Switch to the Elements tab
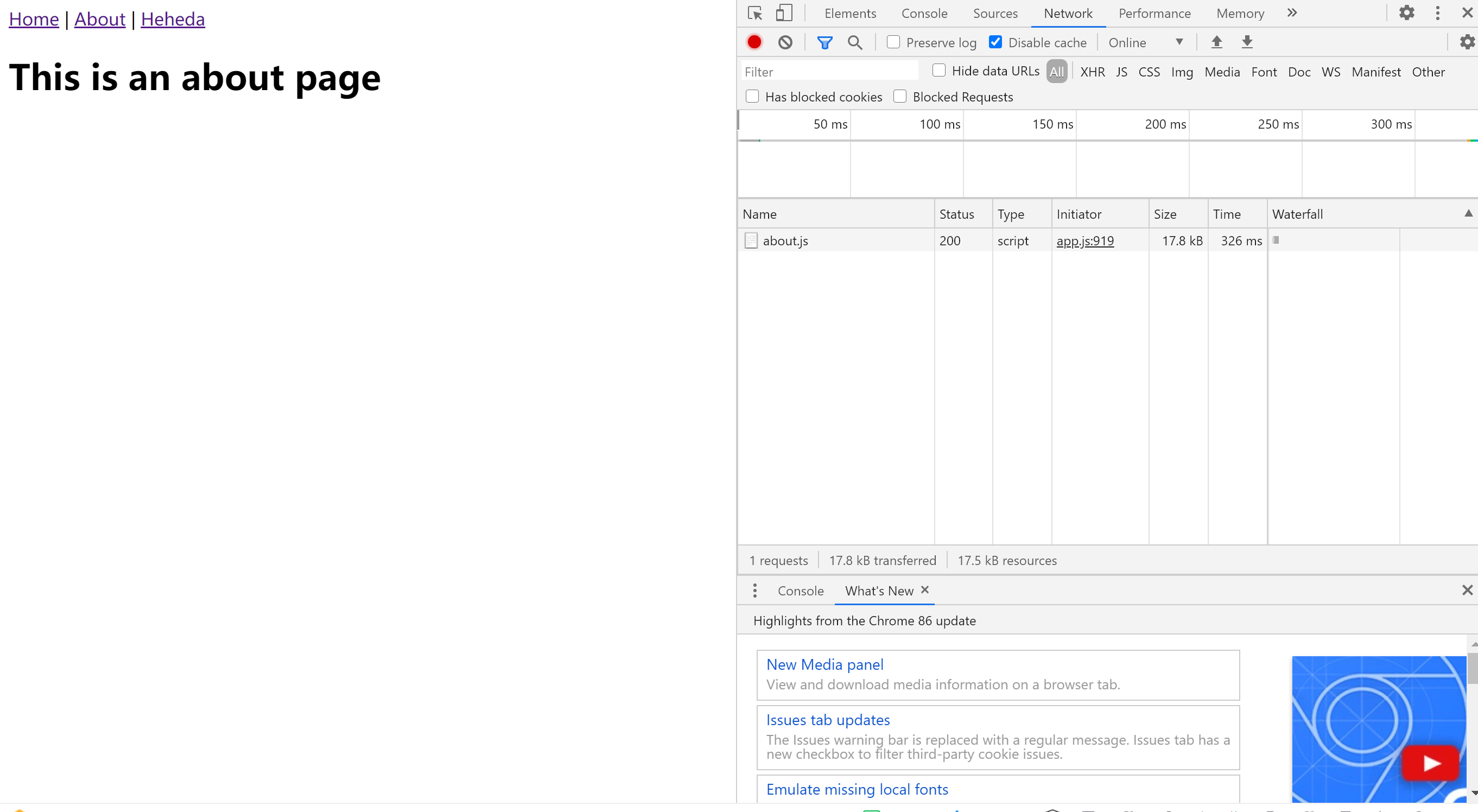 (850, 13)
